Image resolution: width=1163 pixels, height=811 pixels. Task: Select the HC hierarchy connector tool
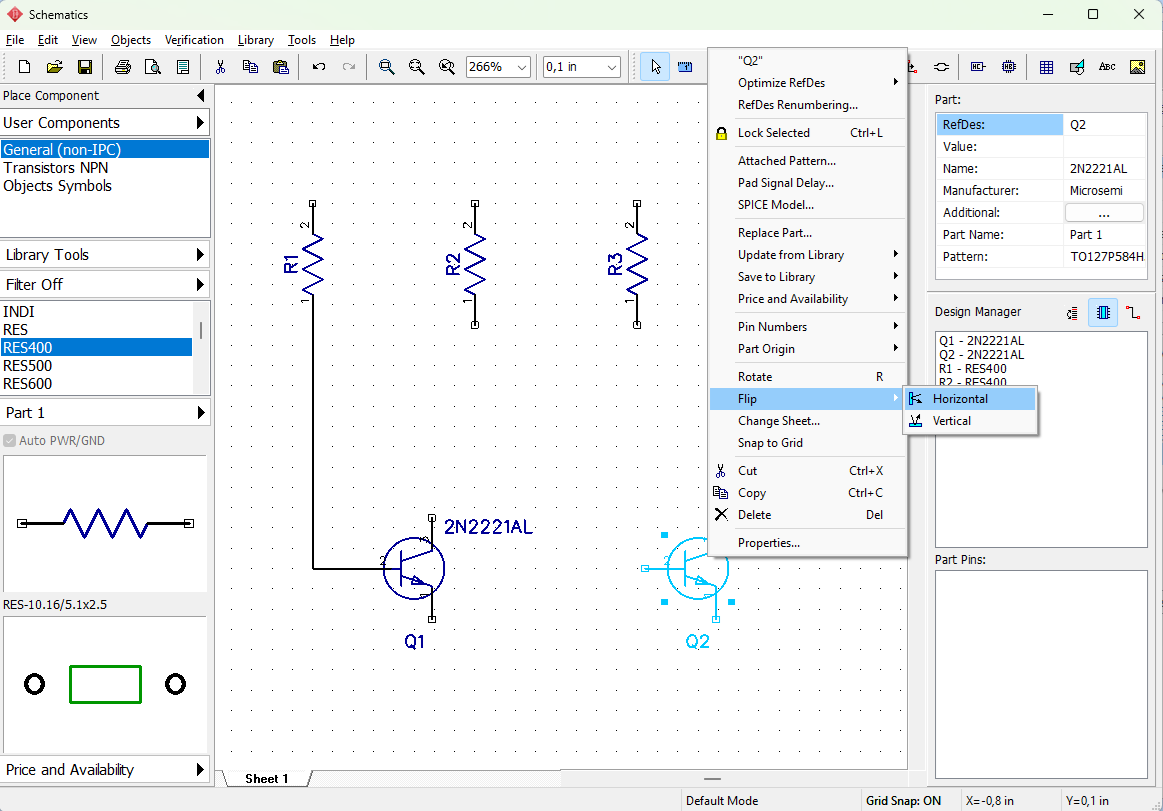pos(978,67)
